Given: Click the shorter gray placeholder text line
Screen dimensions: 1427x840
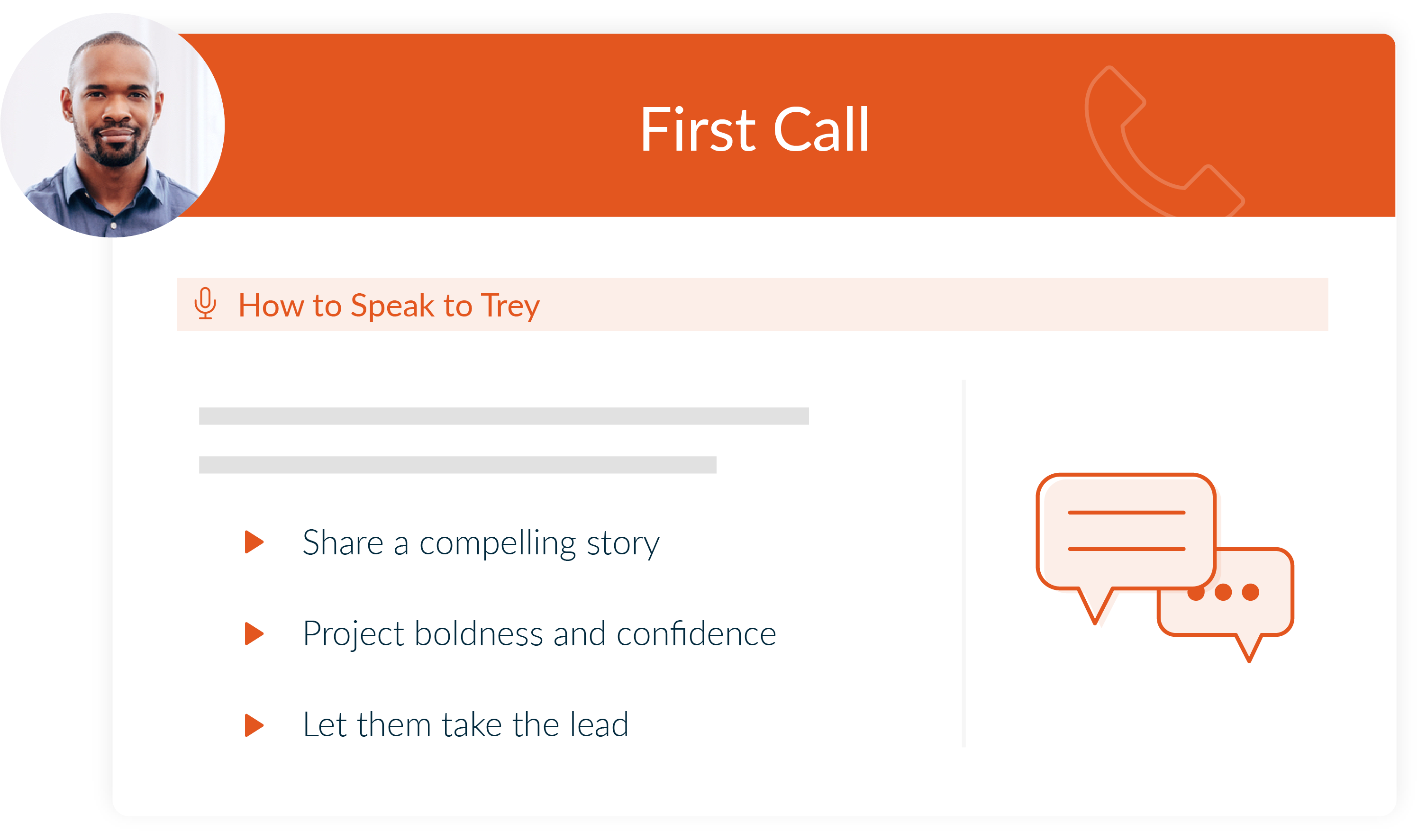Looking at the screenshot, I should 457,465.
